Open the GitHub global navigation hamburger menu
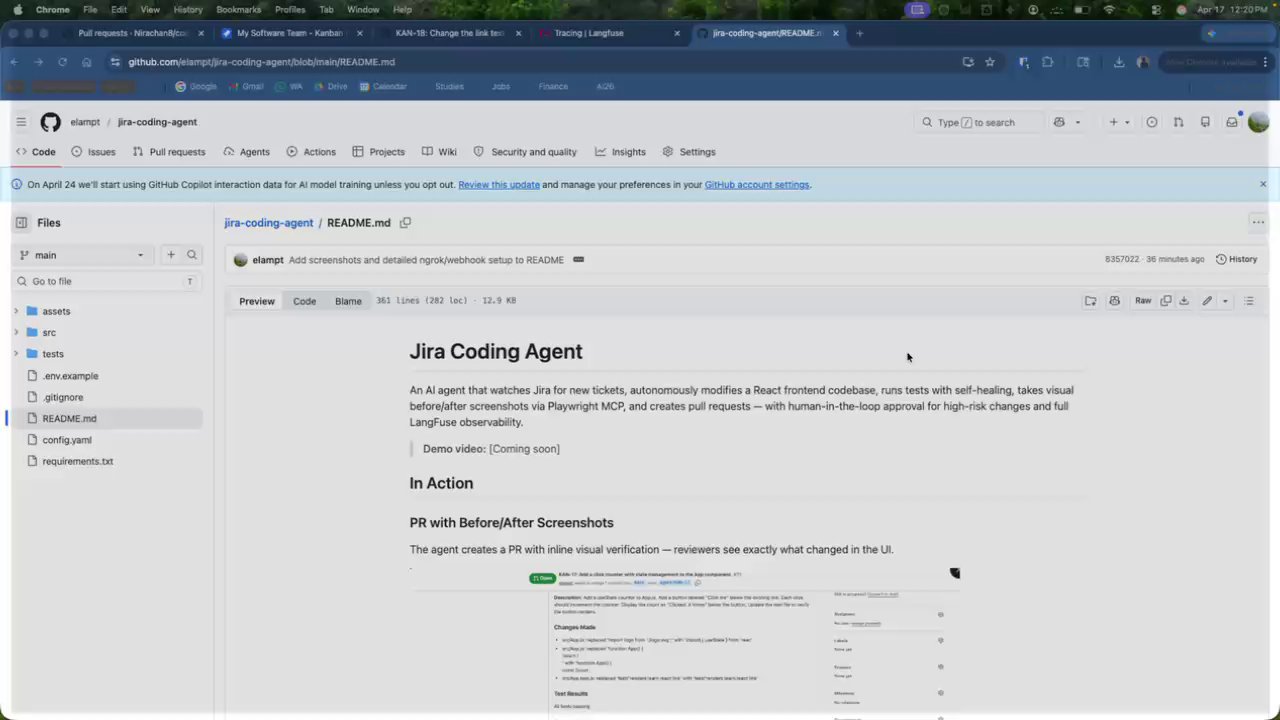1280x720 pixels. (x=21, y=122)
